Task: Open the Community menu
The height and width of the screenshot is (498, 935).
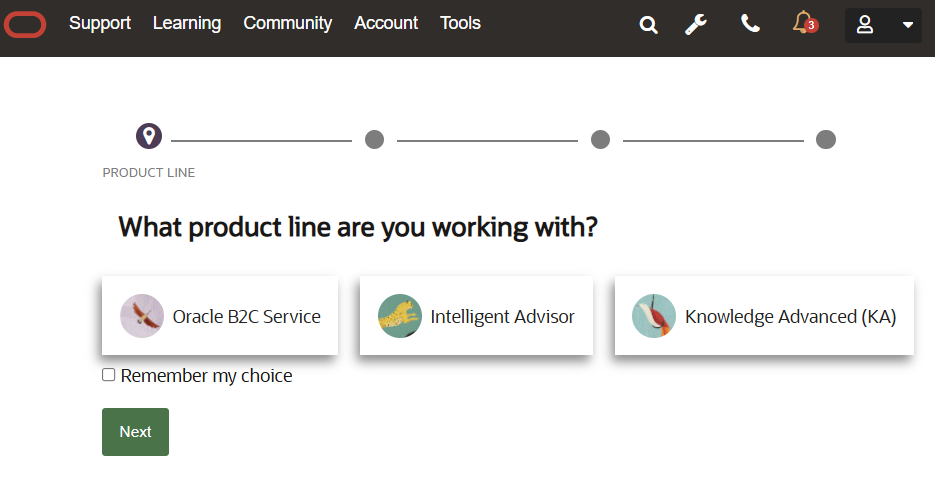Action: (x=288, y=23)
